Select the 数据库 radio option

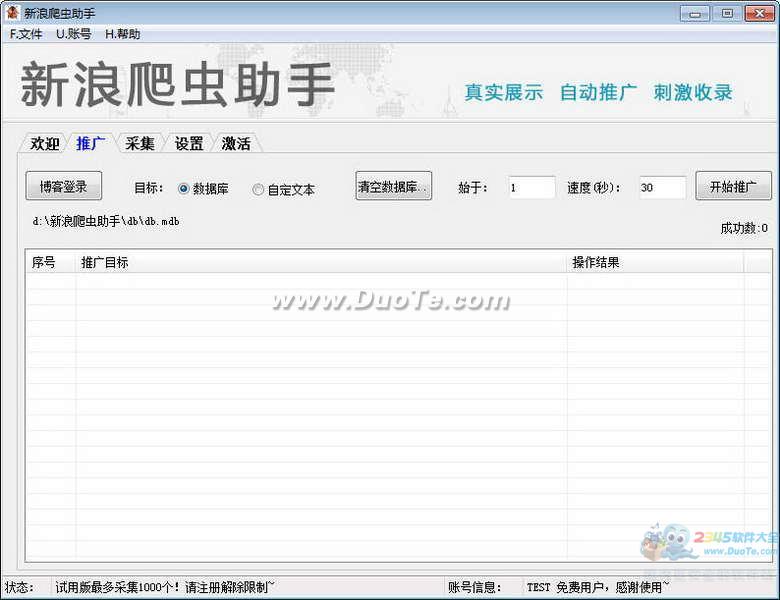[x=203, y=189]
